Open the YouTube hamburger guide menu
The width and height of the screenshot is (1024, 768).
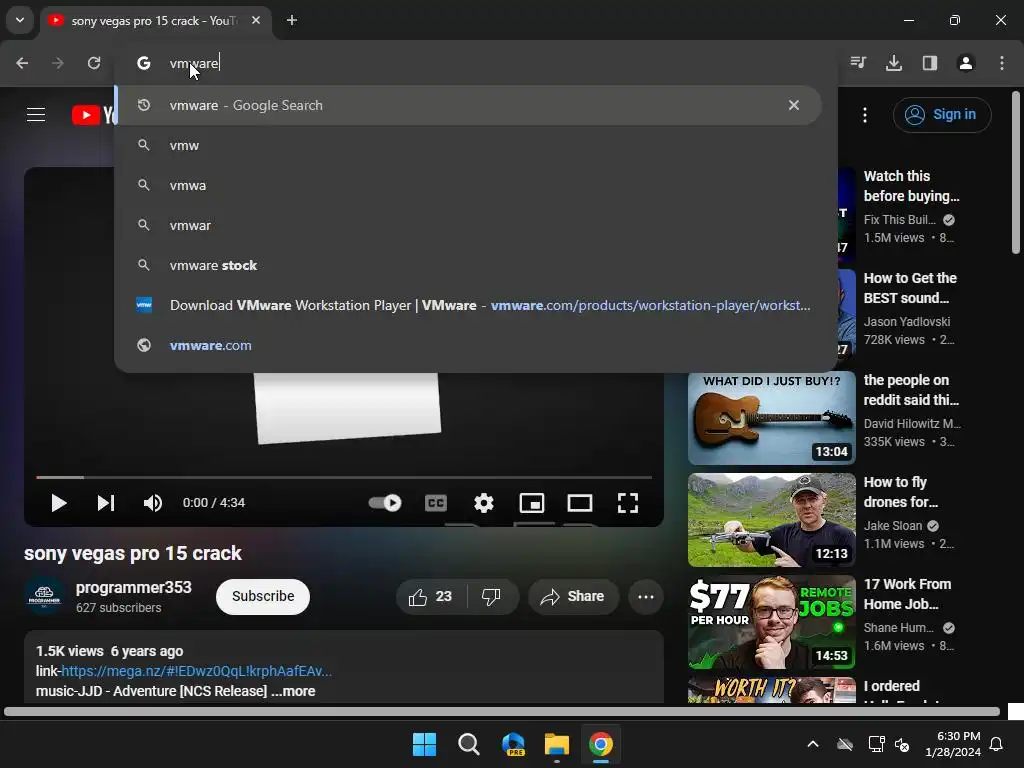tap(36, 115)
